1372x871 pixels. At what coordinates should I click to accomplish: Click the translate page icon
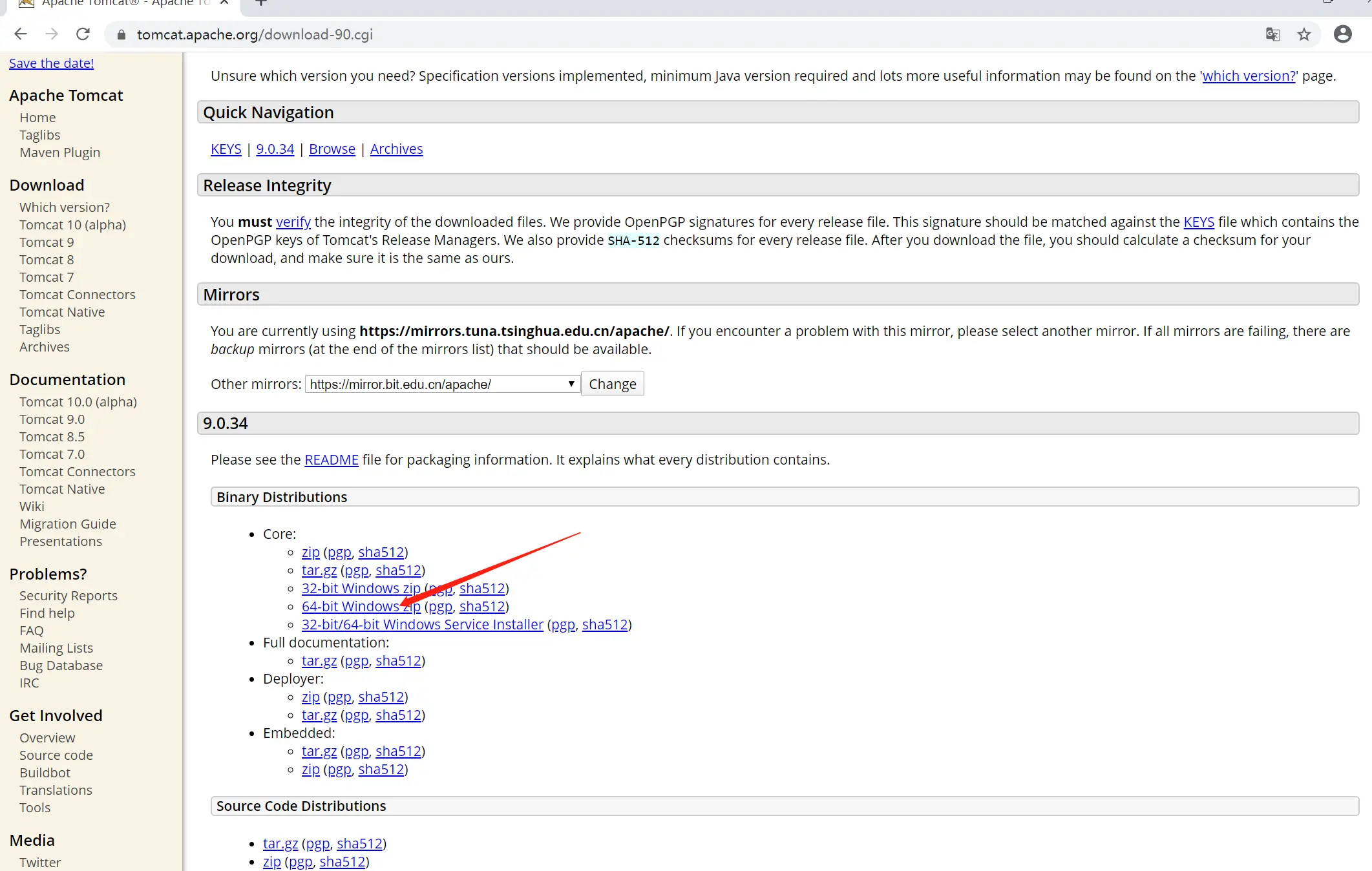1272,34
